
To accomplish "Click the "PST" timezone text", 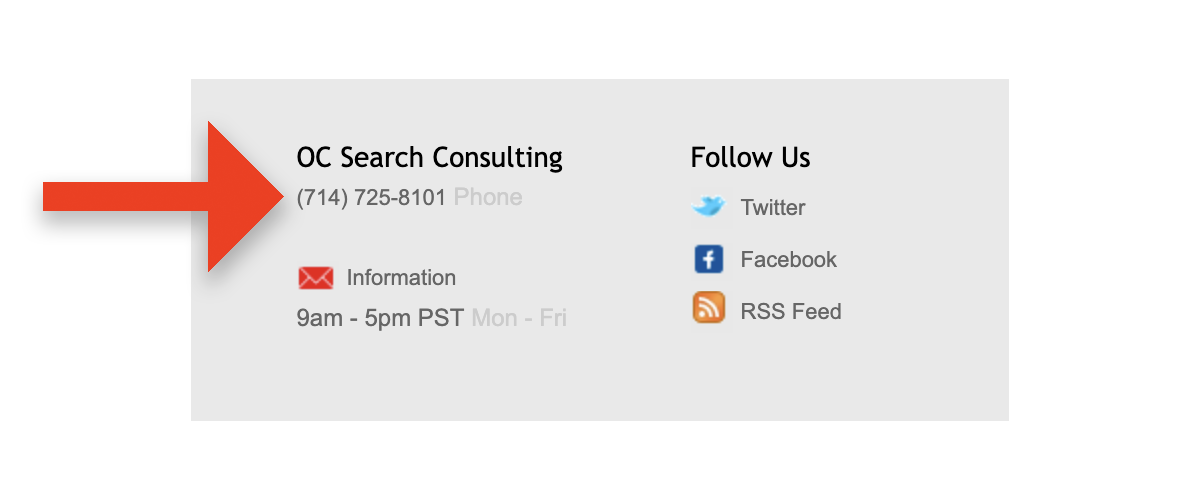I will [x=441, y=319].
